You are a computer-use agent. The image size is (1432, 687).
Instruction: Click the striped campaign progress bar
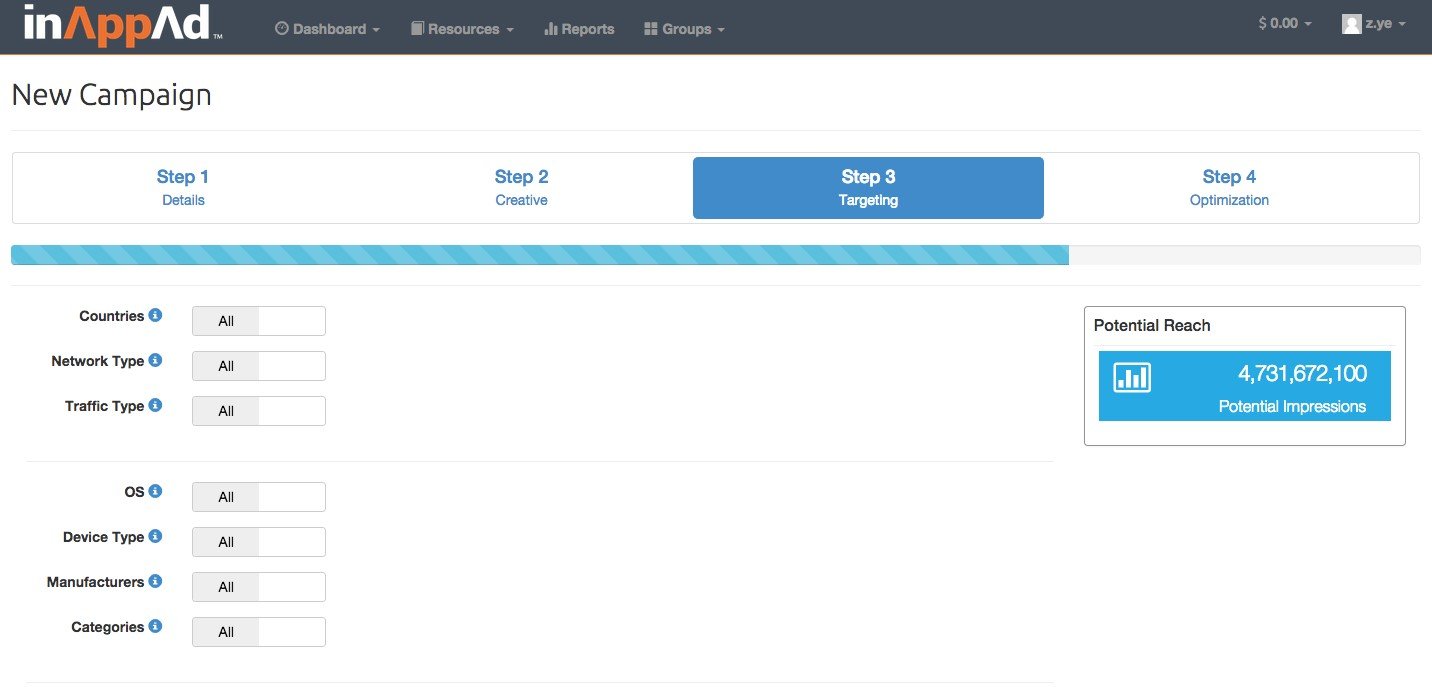click(540, 255)
